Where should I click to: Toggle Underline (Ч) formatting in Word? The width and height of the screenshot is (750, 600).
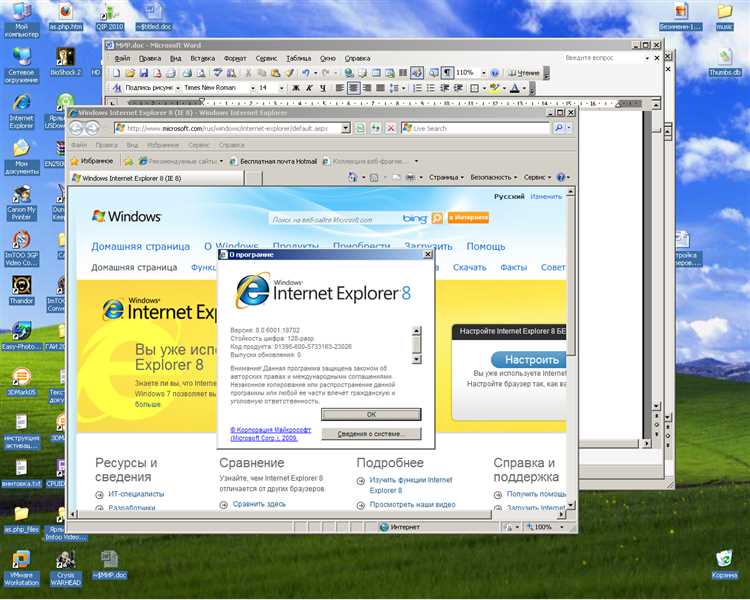[323, 88]
